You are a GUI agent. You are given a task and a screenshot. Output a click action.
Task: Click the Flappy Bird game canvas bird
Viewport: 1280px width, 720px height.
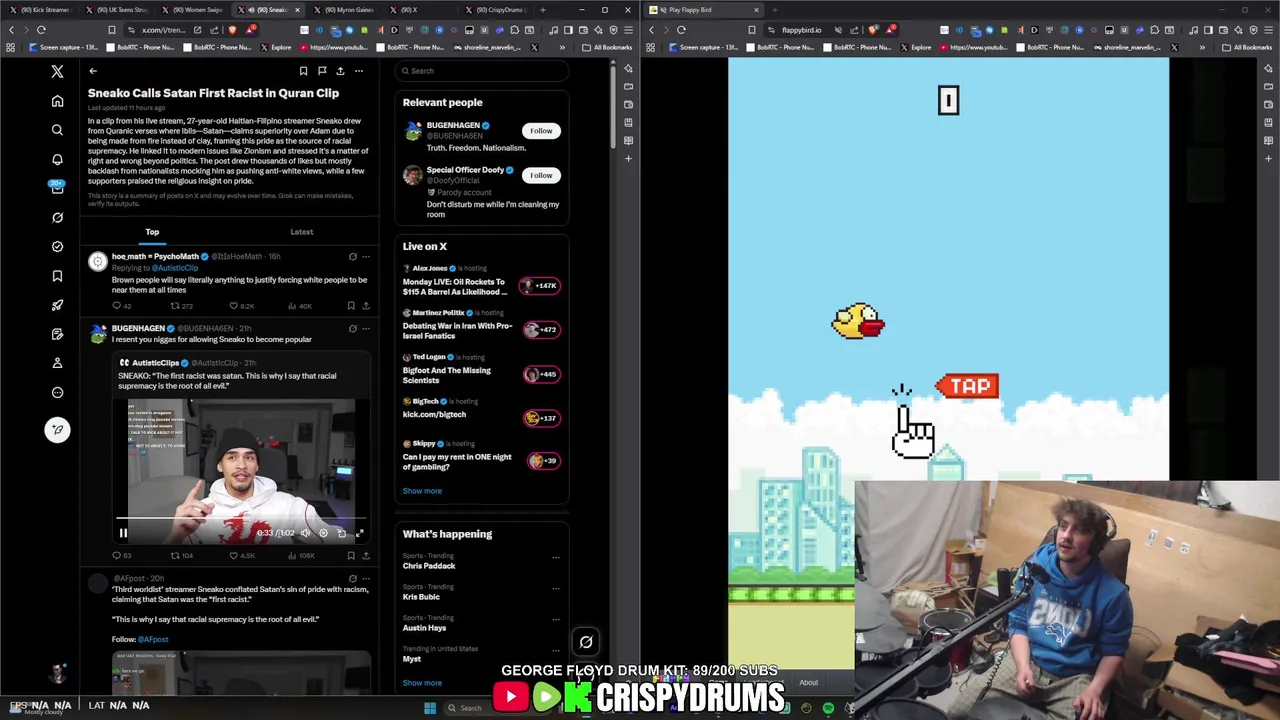(x=858, y=321)
